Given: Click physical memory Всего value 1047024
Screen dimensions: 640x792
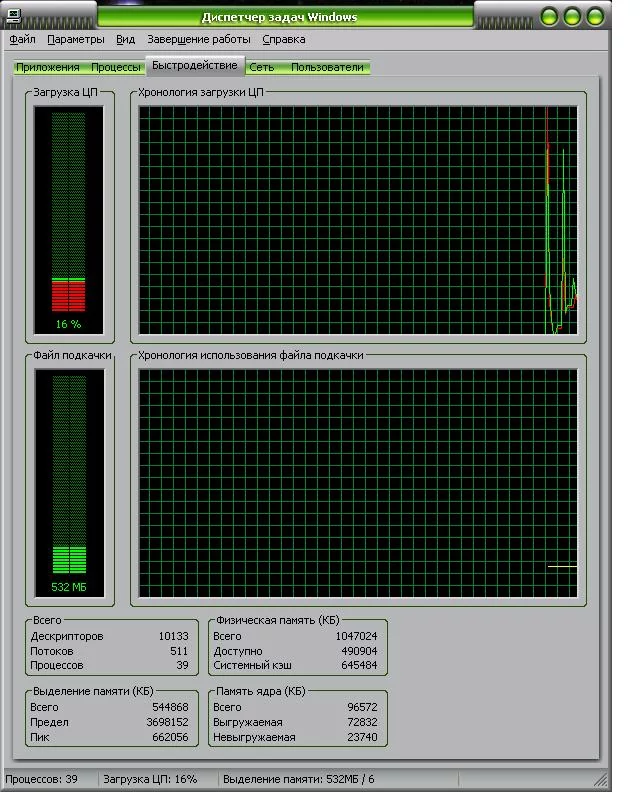Looking at the screenshot, I should pos(356,636).
